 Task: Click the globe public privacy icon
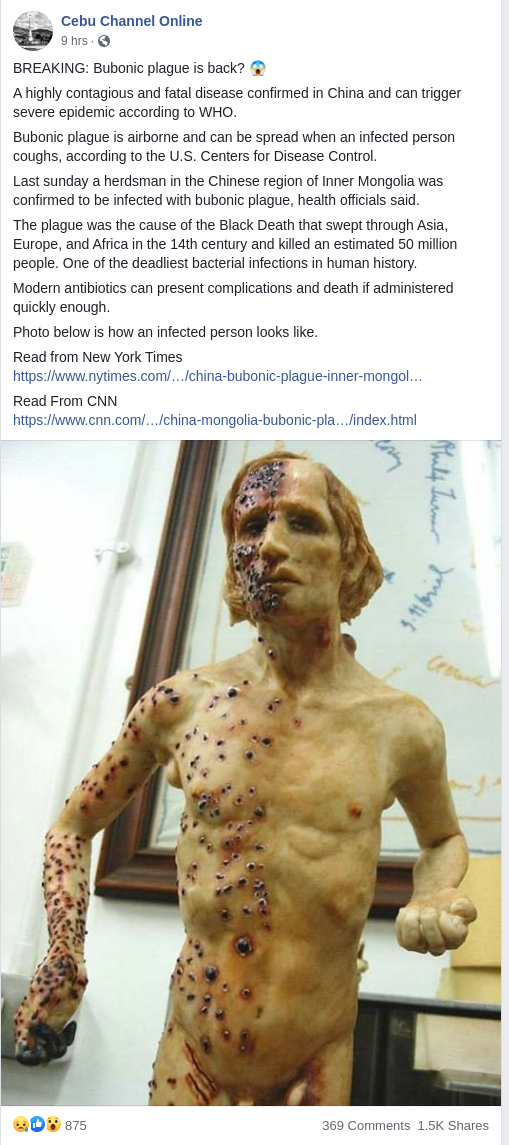click(104, 41)
